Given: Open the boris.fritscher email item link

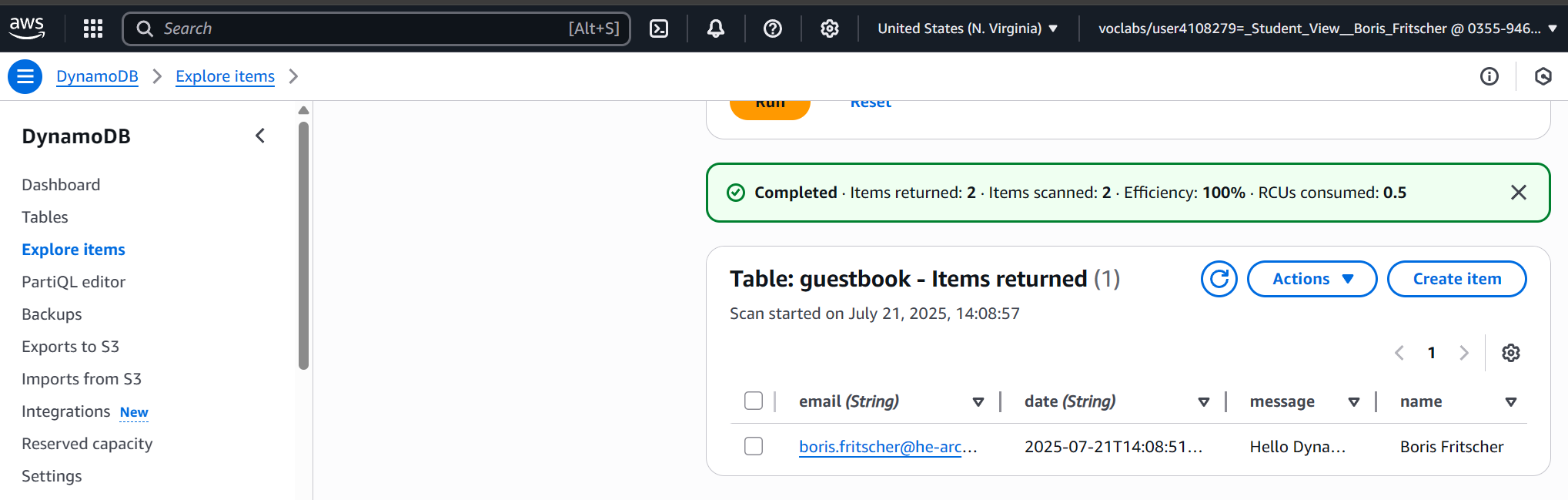Looking at the screenshot, I should pos(880,447).
